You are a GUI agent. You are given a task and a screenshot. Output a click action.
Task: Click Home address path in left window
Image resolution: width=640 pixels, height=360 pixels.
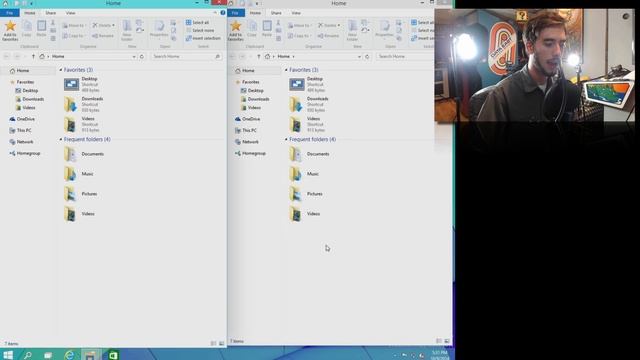(58, 56)
